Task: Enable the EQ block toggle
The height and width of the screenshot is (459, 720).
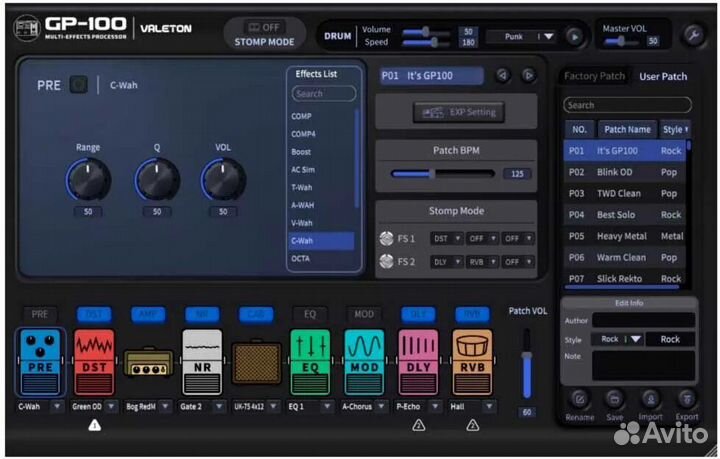Action: pyautogui.click(x=310, y=314)
